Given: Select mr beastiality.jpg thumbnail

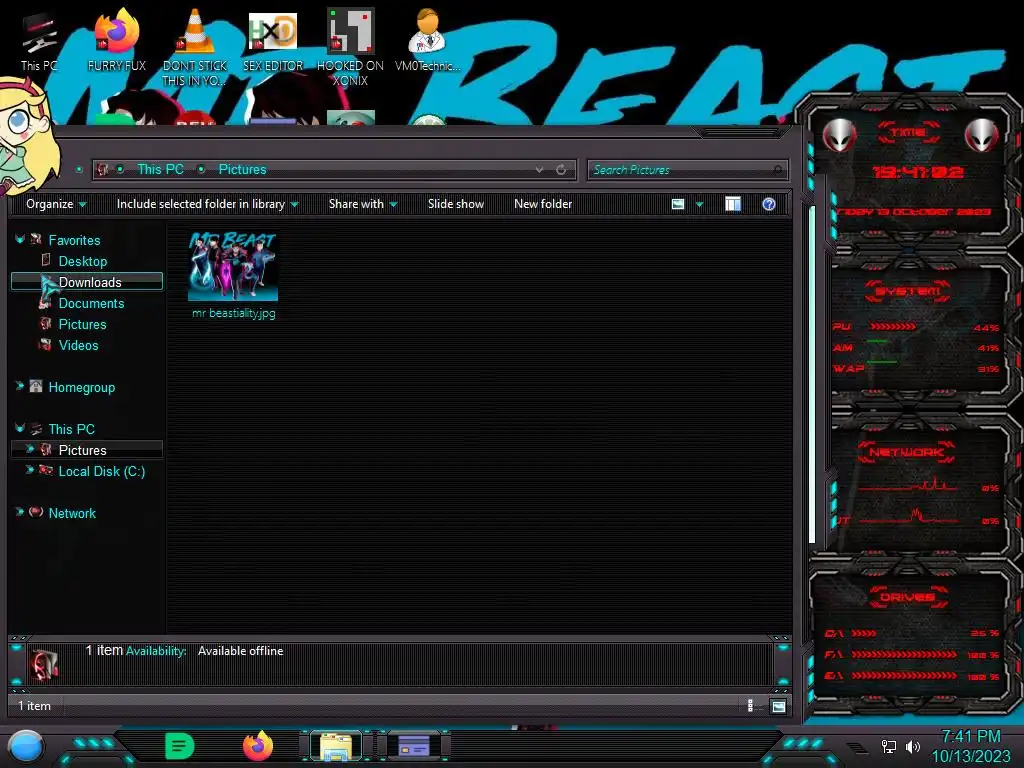Looking at the screenshot, I should click(x=233, y=275).
